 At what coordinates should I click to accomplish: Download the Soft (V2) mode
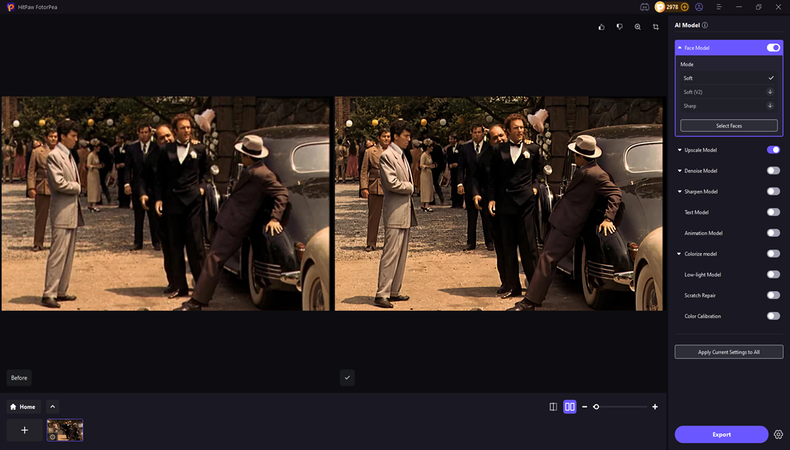click(770, 92)
